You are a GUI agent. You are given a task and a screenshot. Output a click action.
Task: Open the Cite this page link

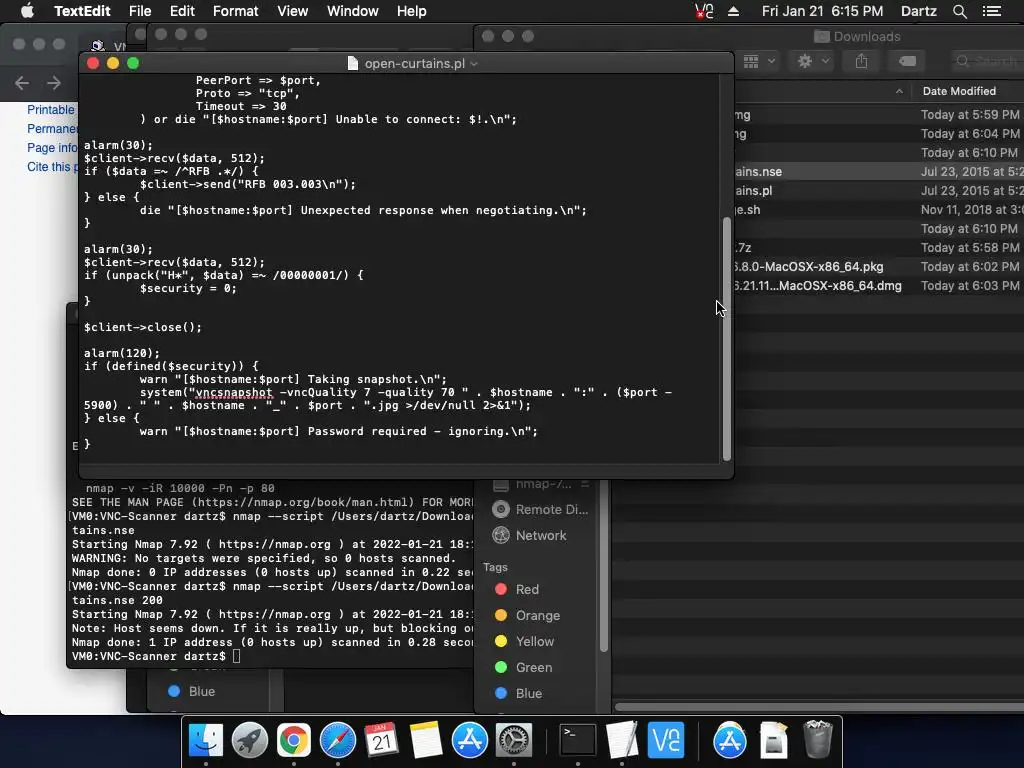point(51,167)
